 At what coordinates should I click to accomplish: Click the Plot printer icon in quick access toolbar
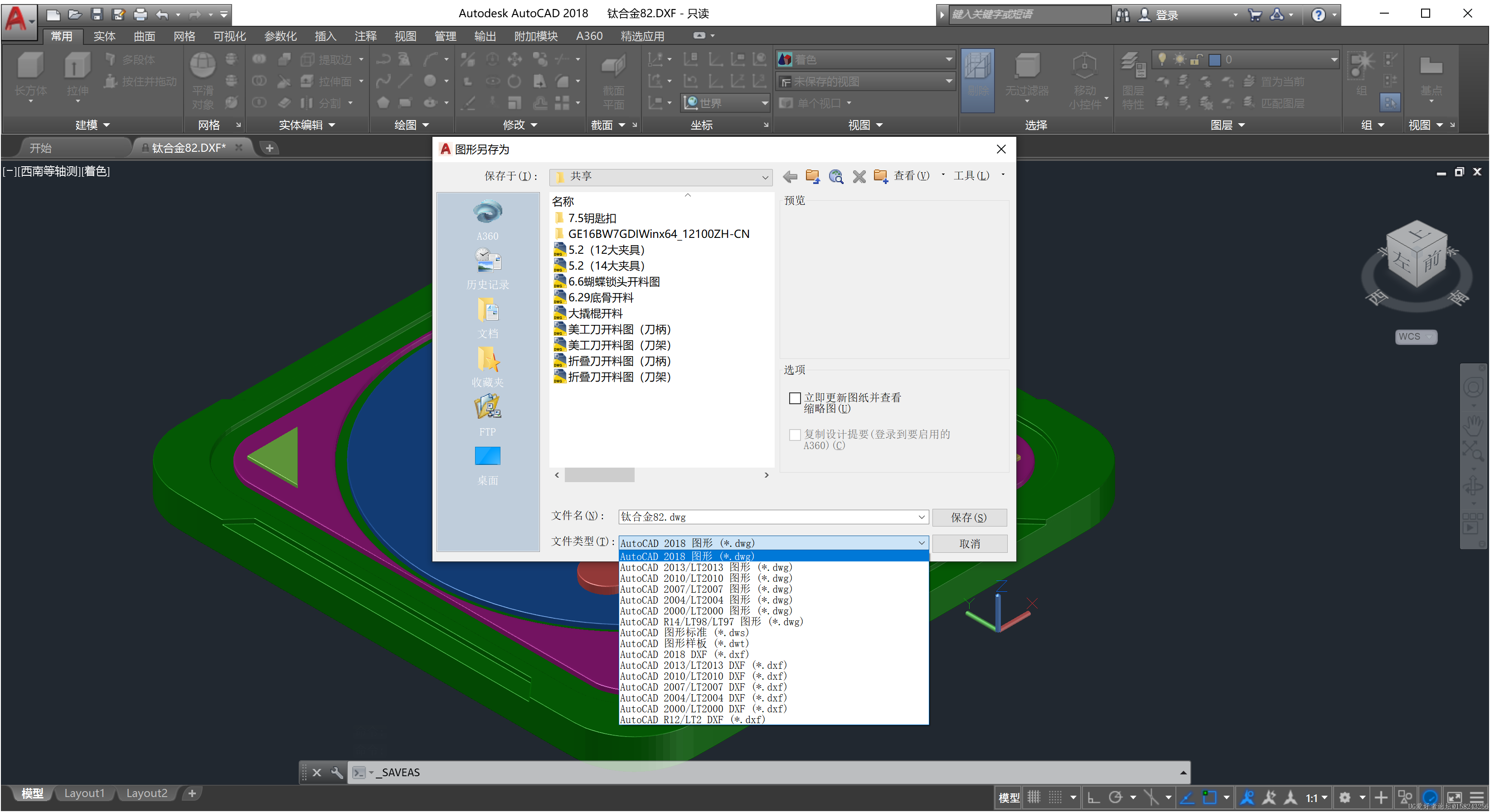(141, 14)
